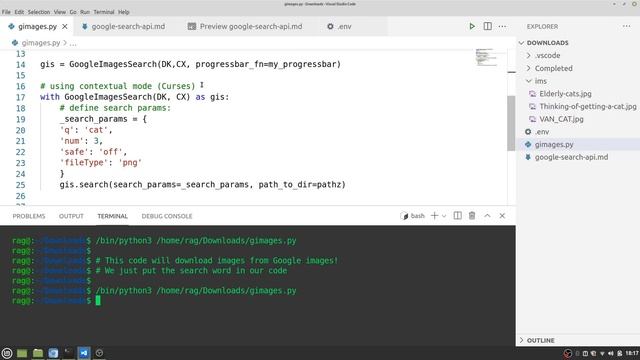Open file manager from taskbar
This screenshot has width=640, height=360.
pos(38,353)
